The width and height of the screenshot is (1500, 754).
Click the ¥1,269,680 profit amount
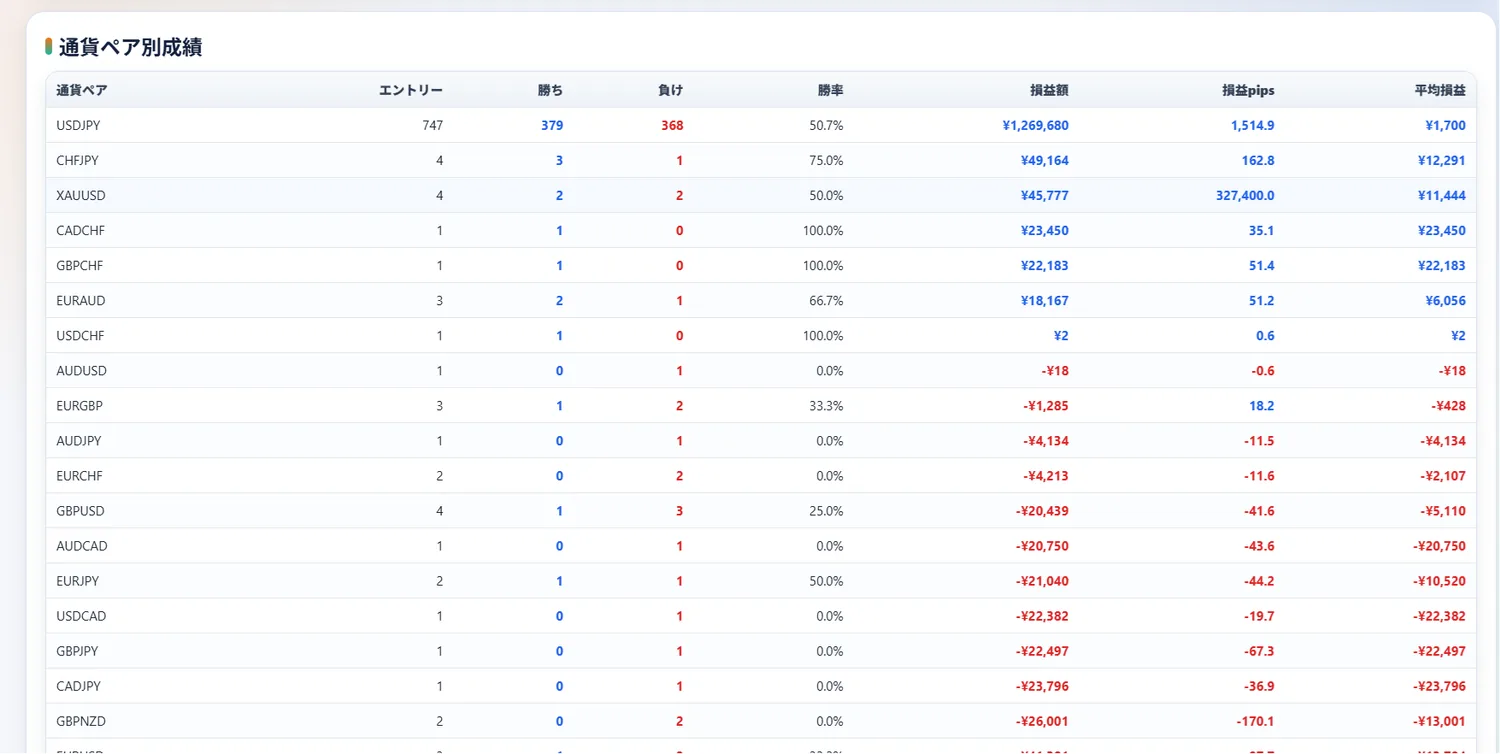click(1035, 125)
